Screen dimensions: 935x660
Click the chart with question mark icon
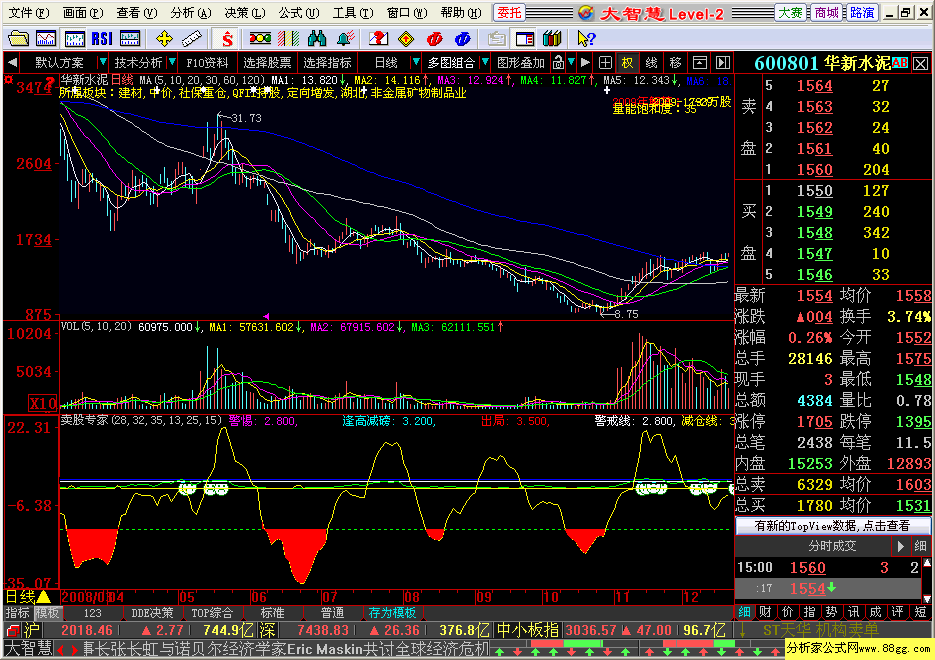click(378, 39)
